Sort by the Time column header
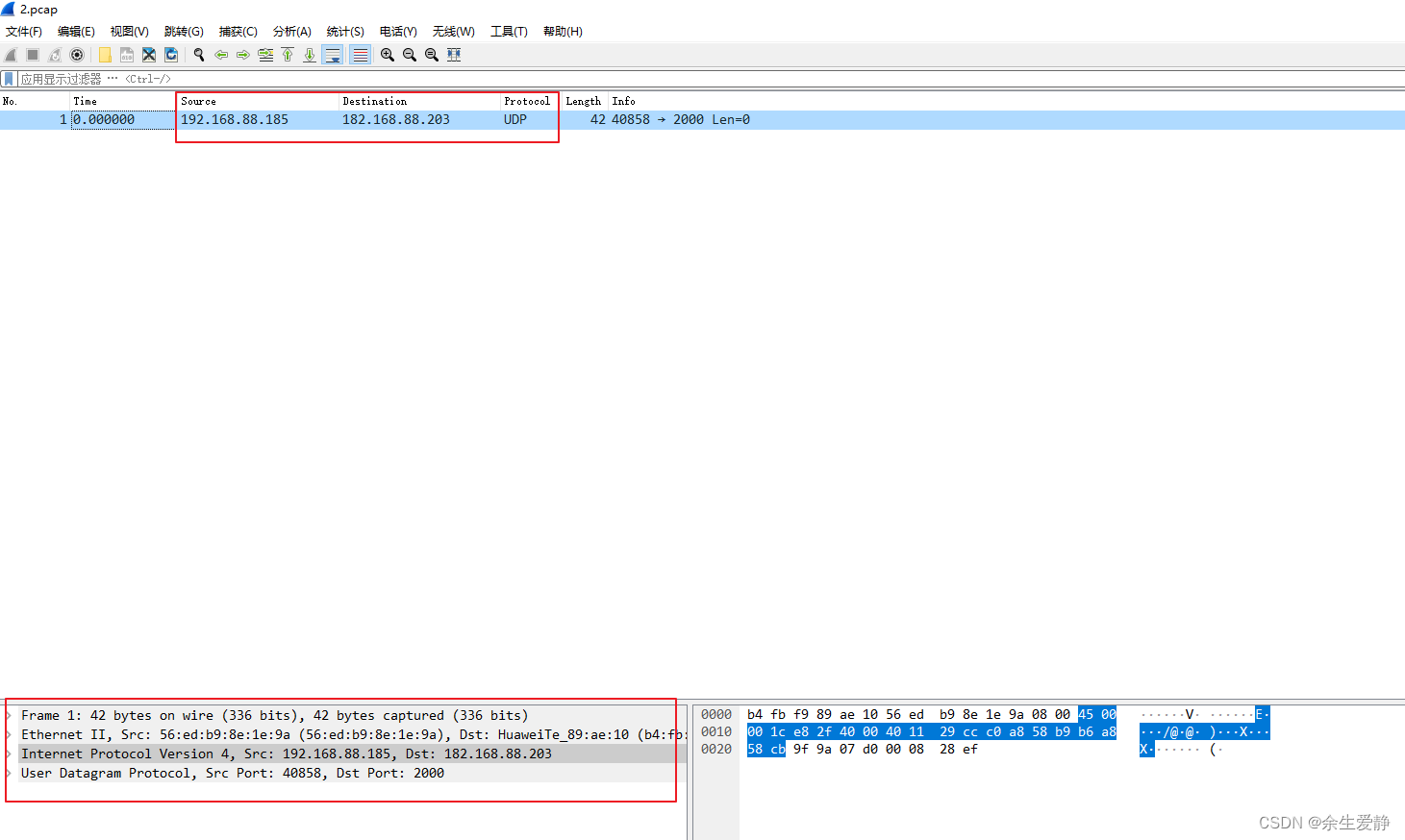 coord(123,101)
